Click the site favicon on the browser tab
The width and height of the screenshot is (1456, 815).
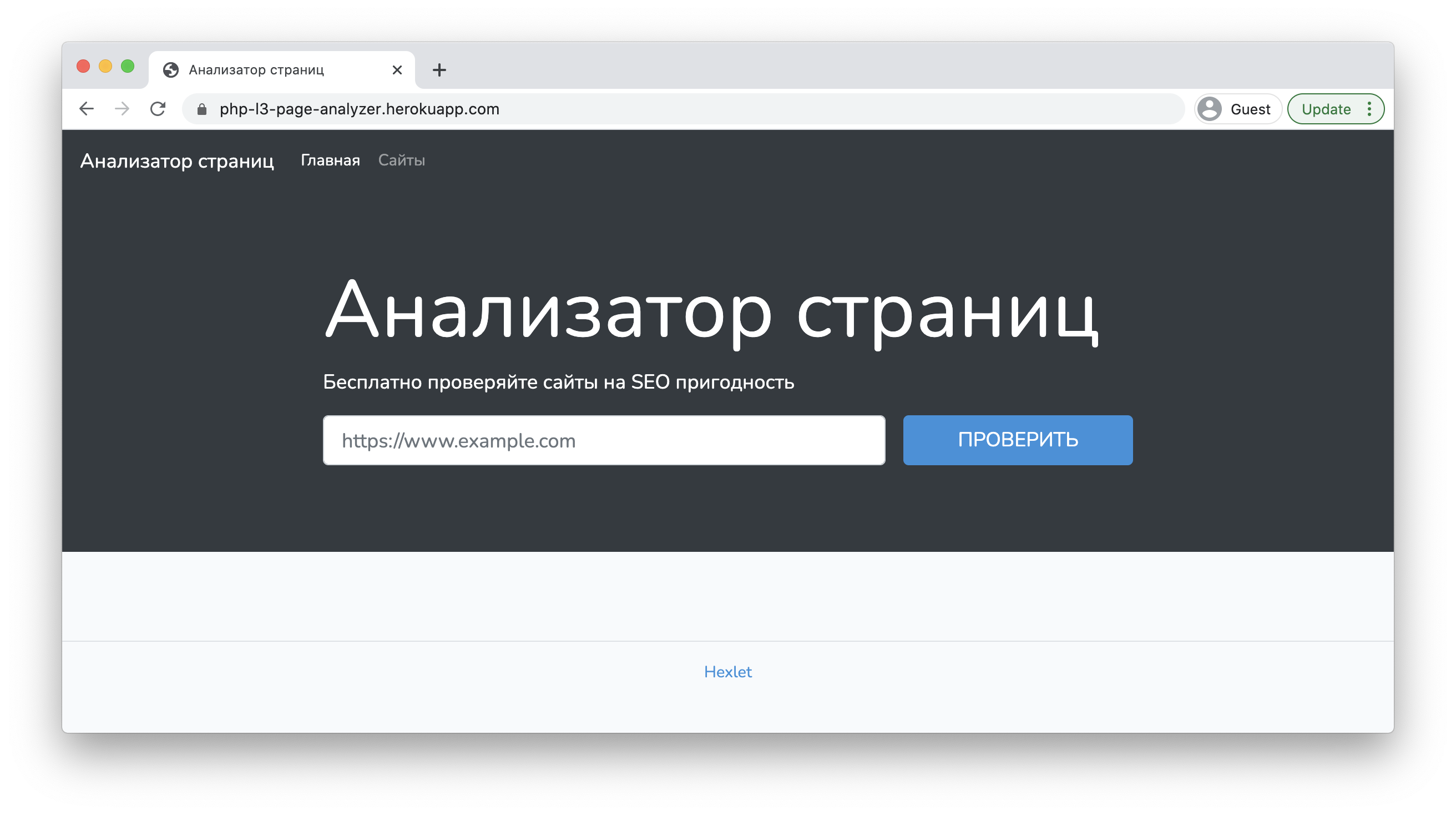[173, 69]
